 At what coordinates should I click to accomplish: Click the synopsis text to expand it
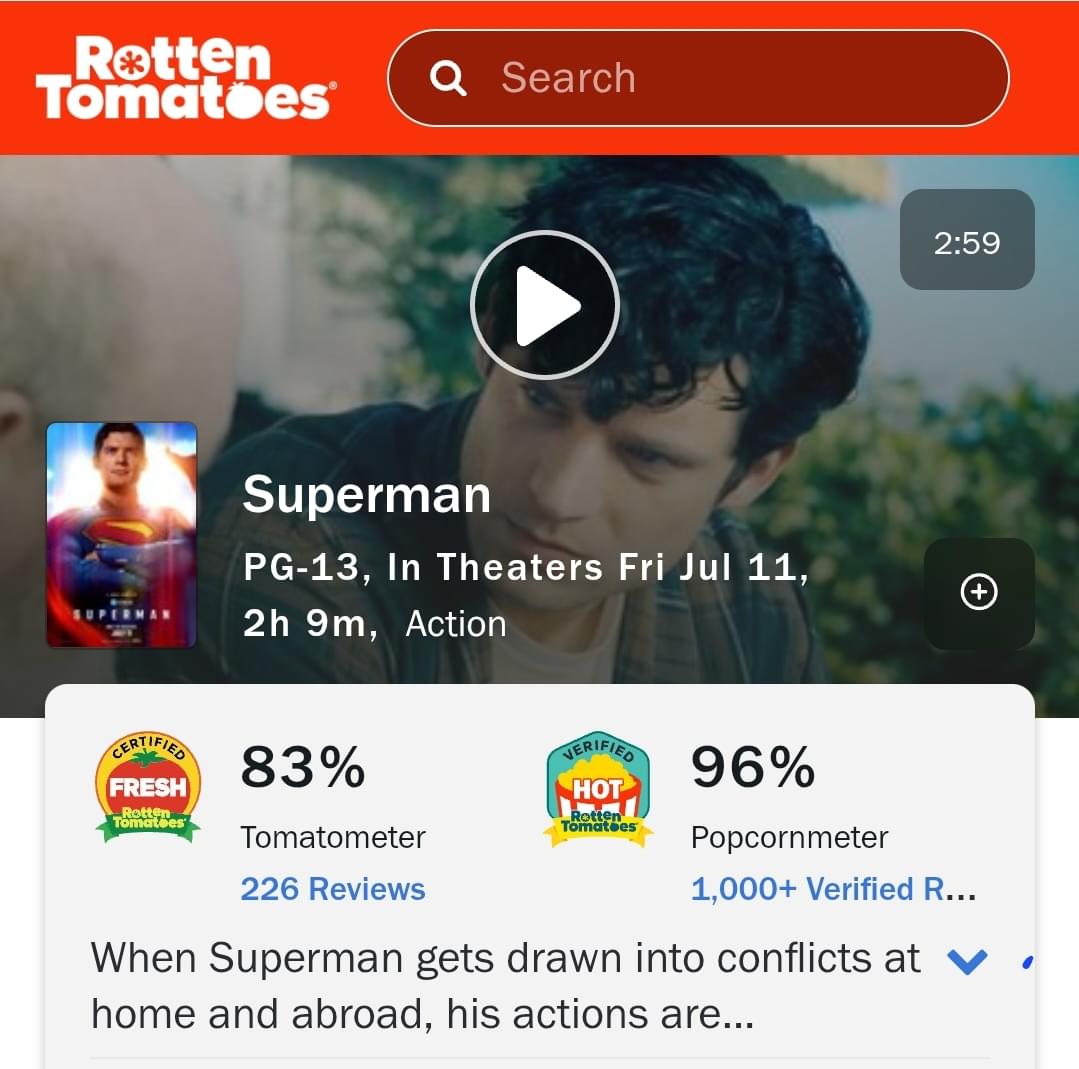tap(505, 986)
